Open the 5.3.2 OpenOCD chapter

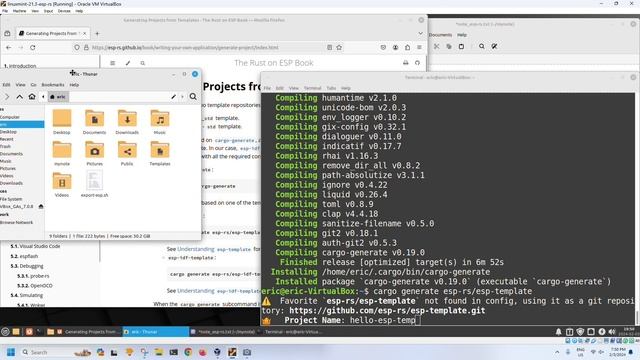click(35, 286)
